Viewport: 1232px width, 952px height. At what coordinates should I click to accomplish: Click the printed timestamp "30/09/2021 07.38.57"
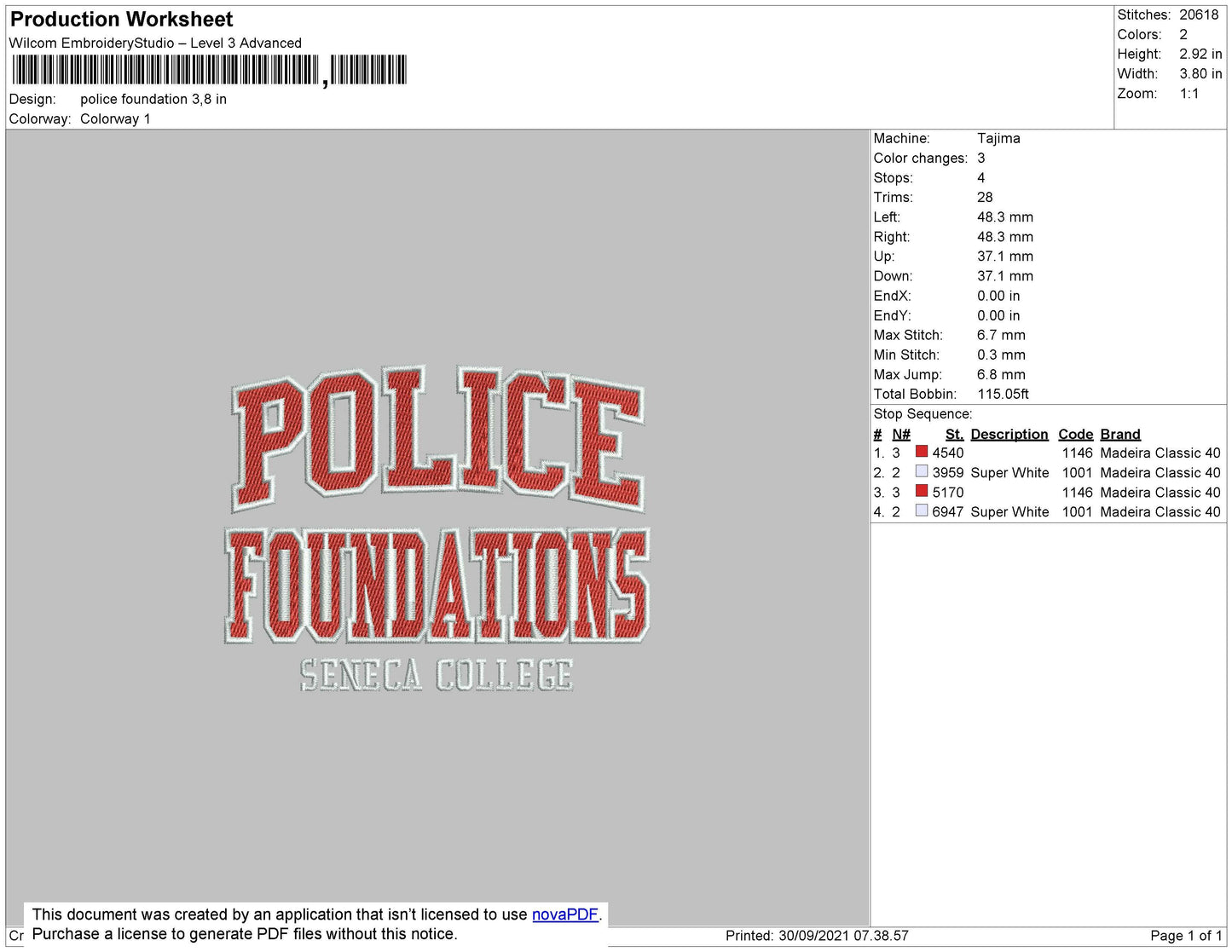[843, 936]
